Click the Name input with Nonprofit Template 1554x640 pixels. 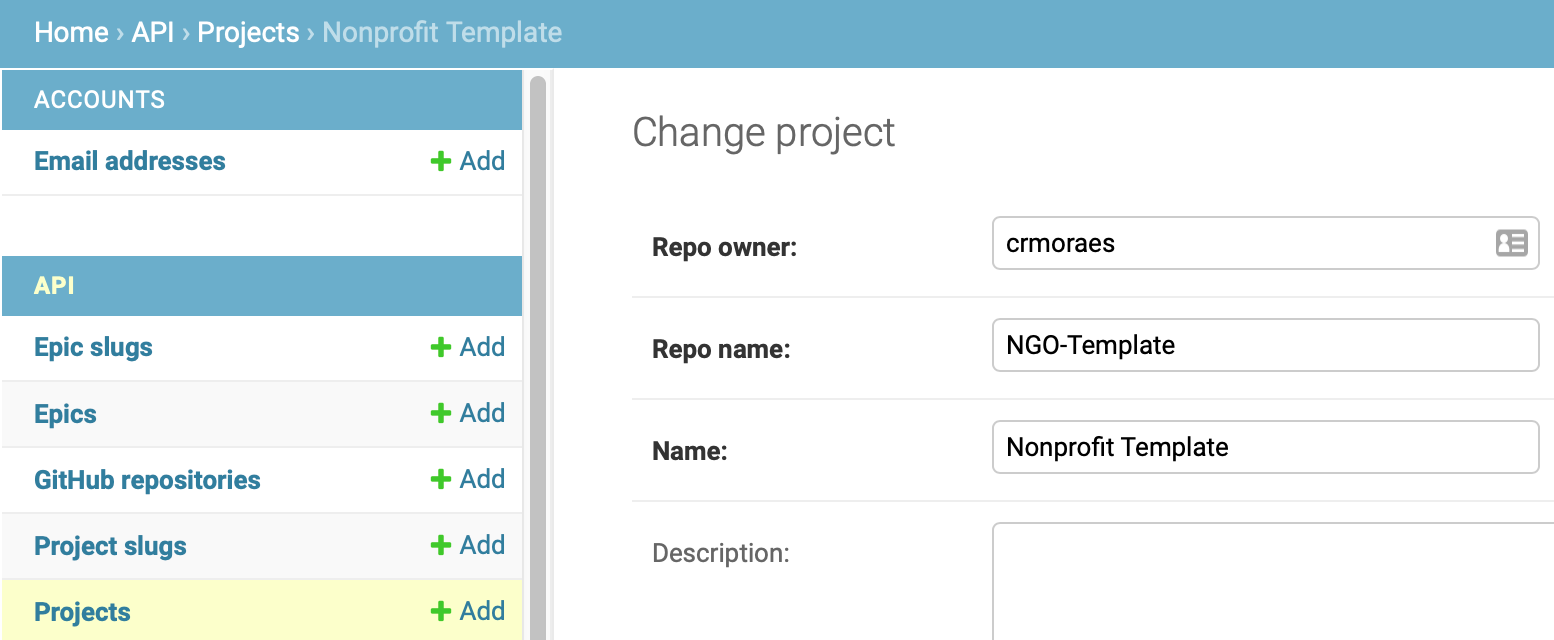point(1265,447)
